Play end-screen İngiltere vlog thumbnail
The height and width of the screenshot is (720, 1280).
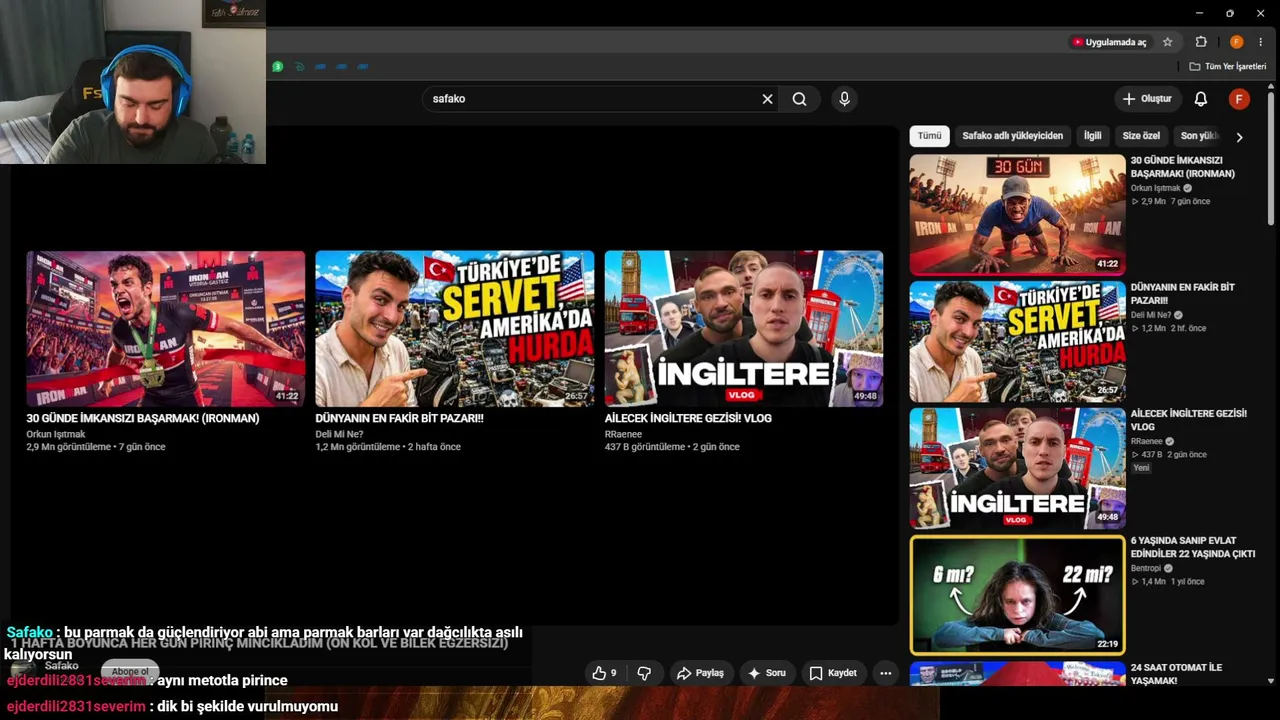[744, 328]
